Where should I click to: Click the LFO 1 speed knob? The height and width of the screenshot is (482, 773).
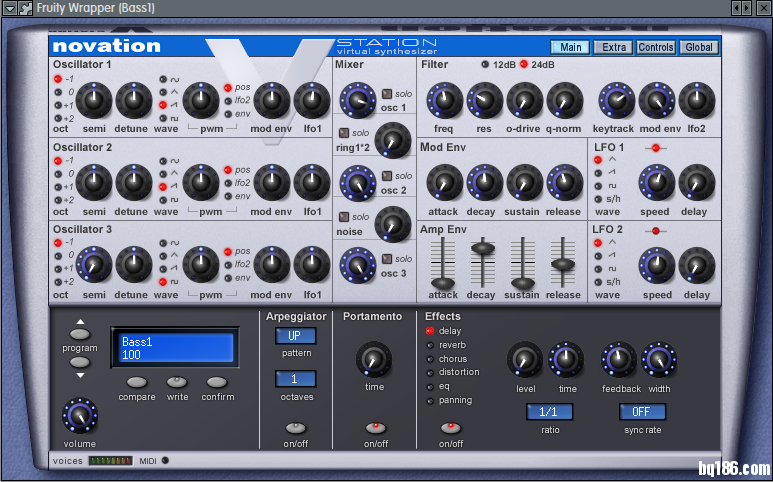(x=657, y=182)
